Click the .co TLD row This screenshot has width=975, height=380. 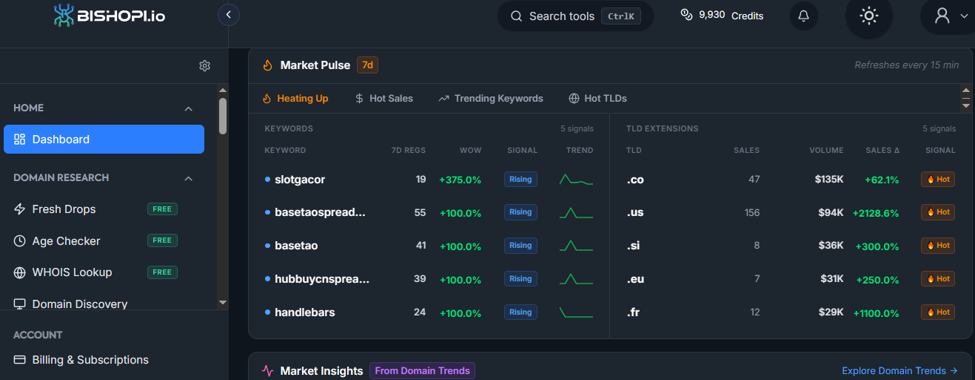coord(791,180)
